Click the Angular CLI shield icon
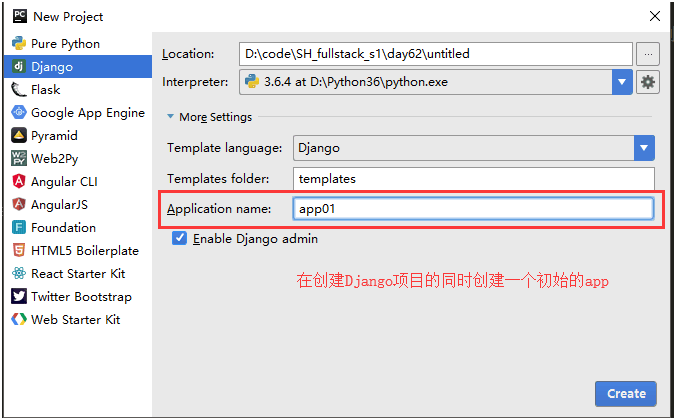Viewport: 676px width, 420px height. coord(19,182)
